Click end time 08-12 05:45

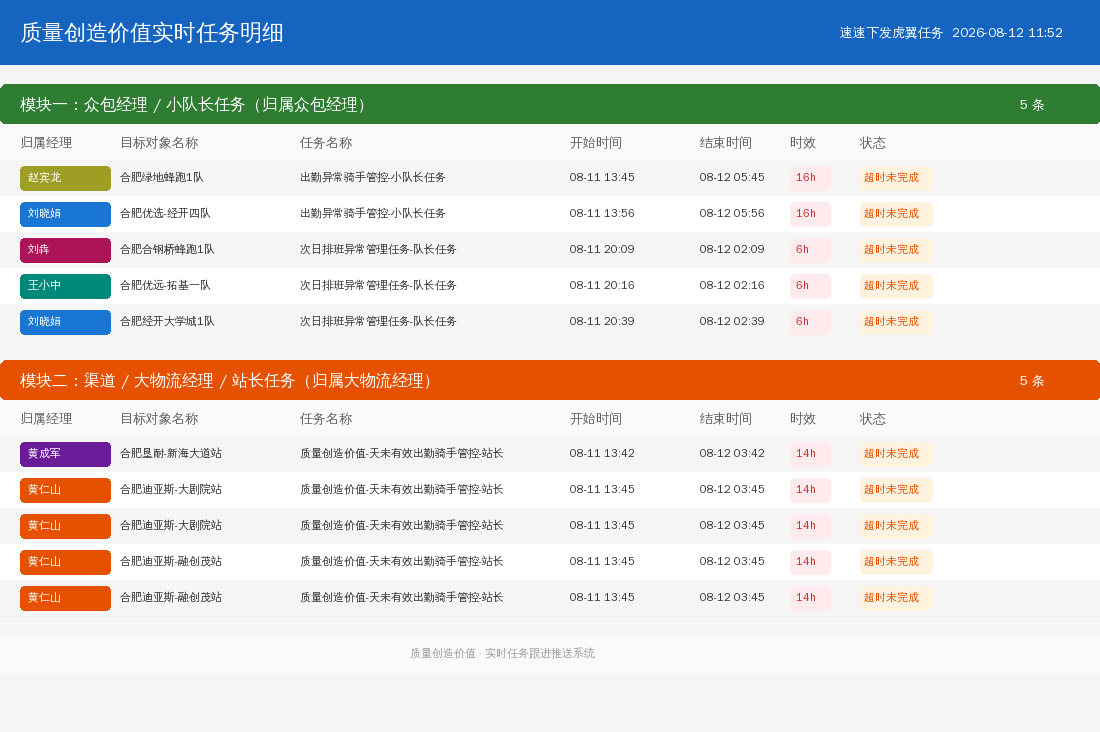(732, 178)
